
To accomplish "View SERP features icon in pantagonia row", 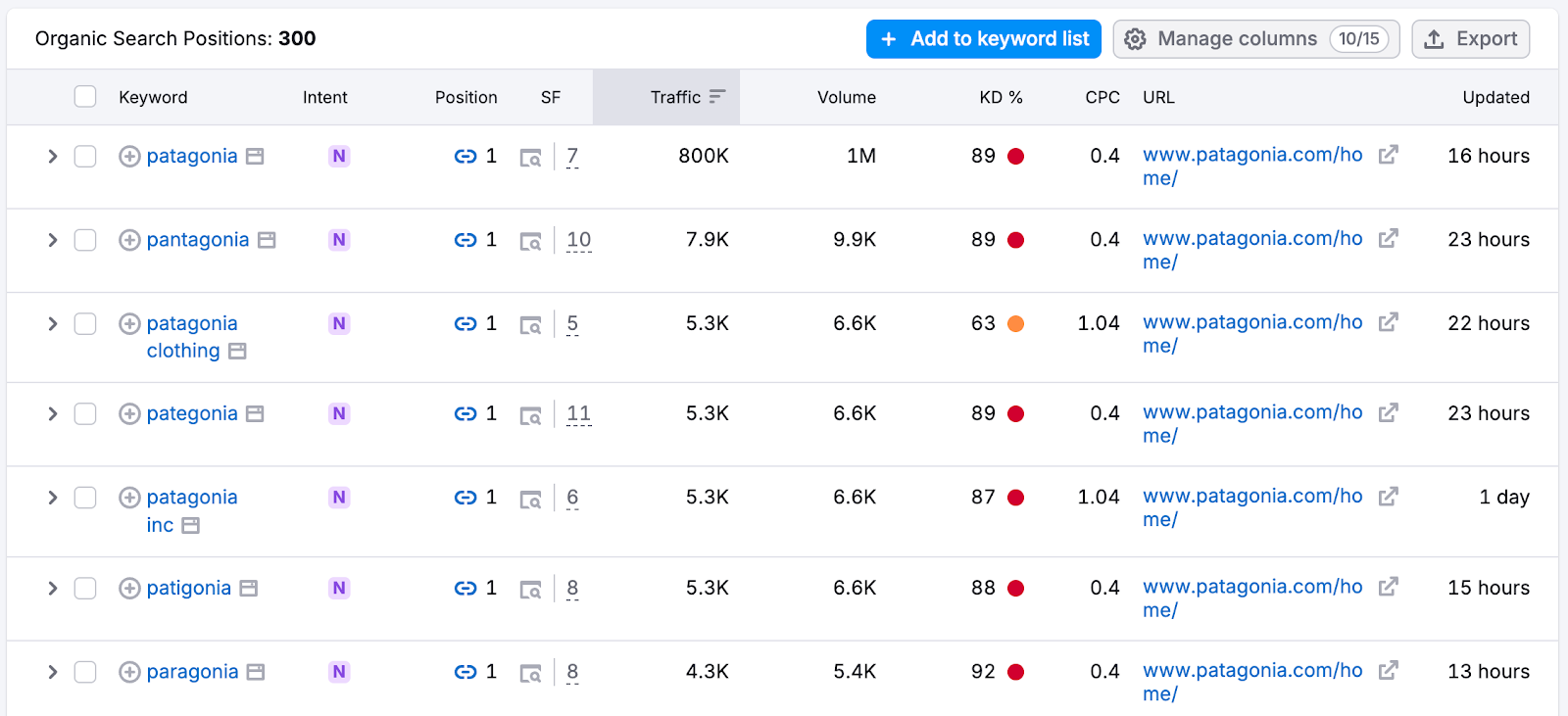I will tap(530, 241).
